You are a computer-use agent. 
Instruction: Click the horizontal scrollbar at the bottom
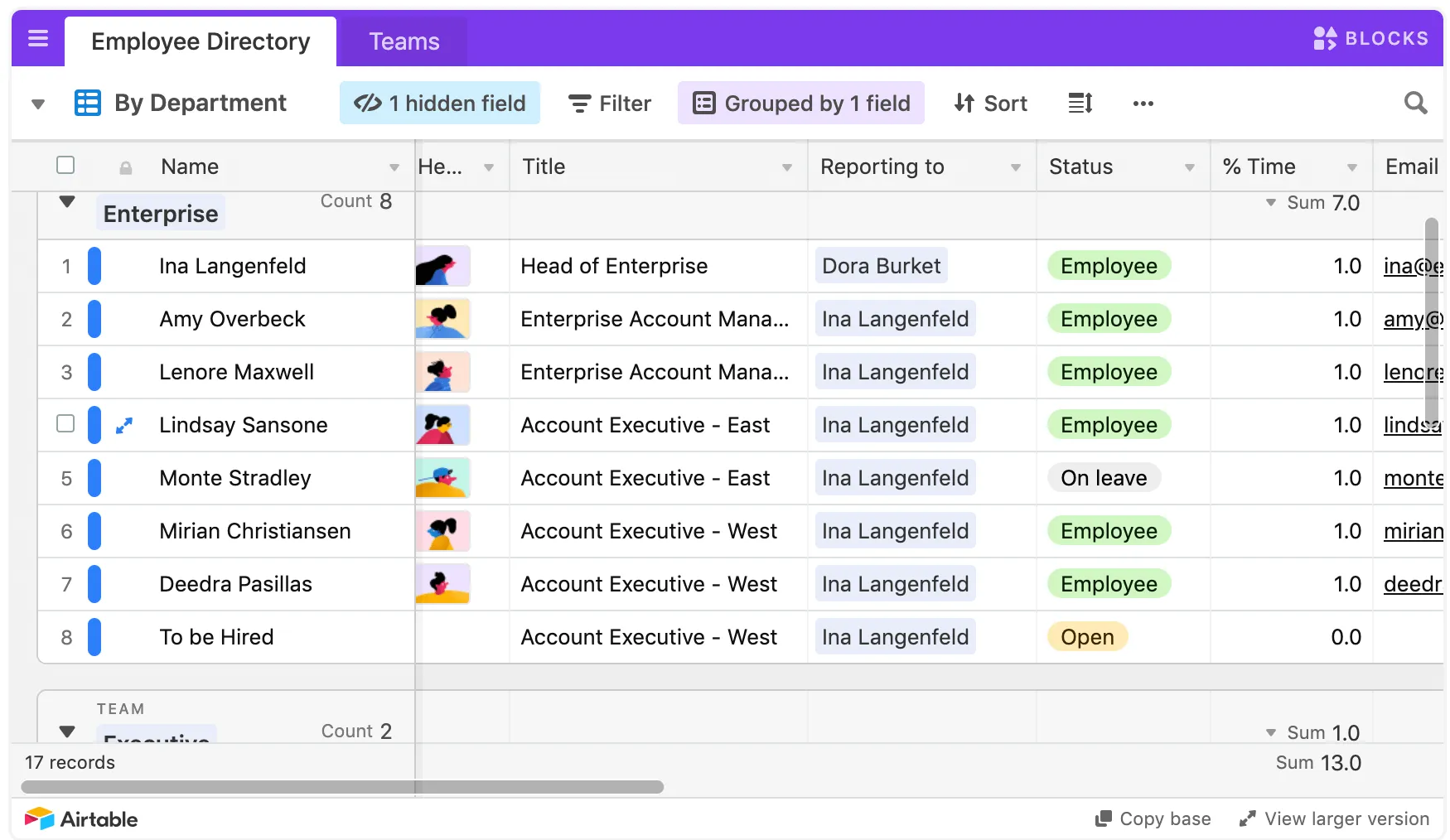tap(344, 788)
